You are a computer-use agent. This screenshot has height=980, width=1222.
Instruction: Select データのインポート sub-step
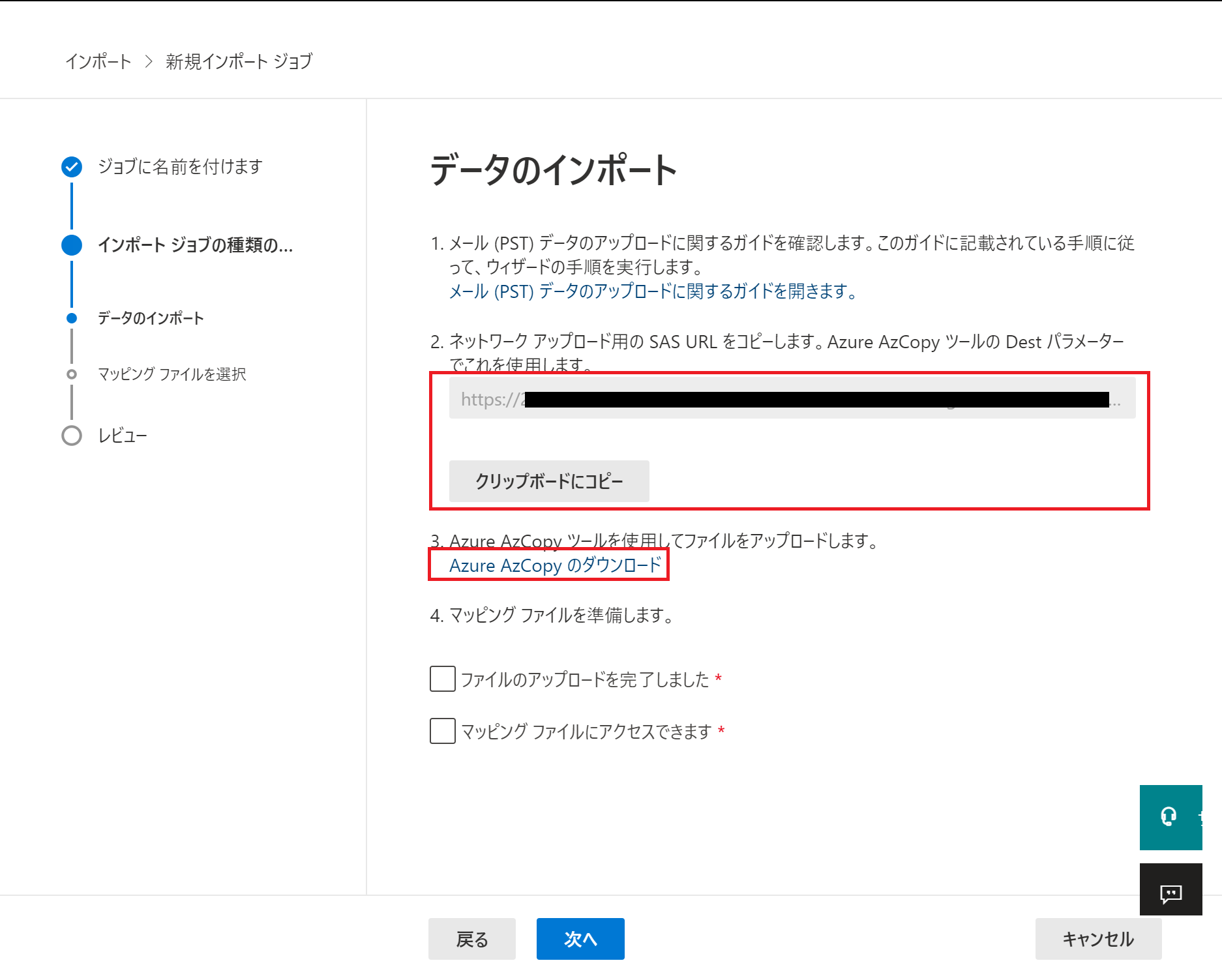[x=151, y=318]
